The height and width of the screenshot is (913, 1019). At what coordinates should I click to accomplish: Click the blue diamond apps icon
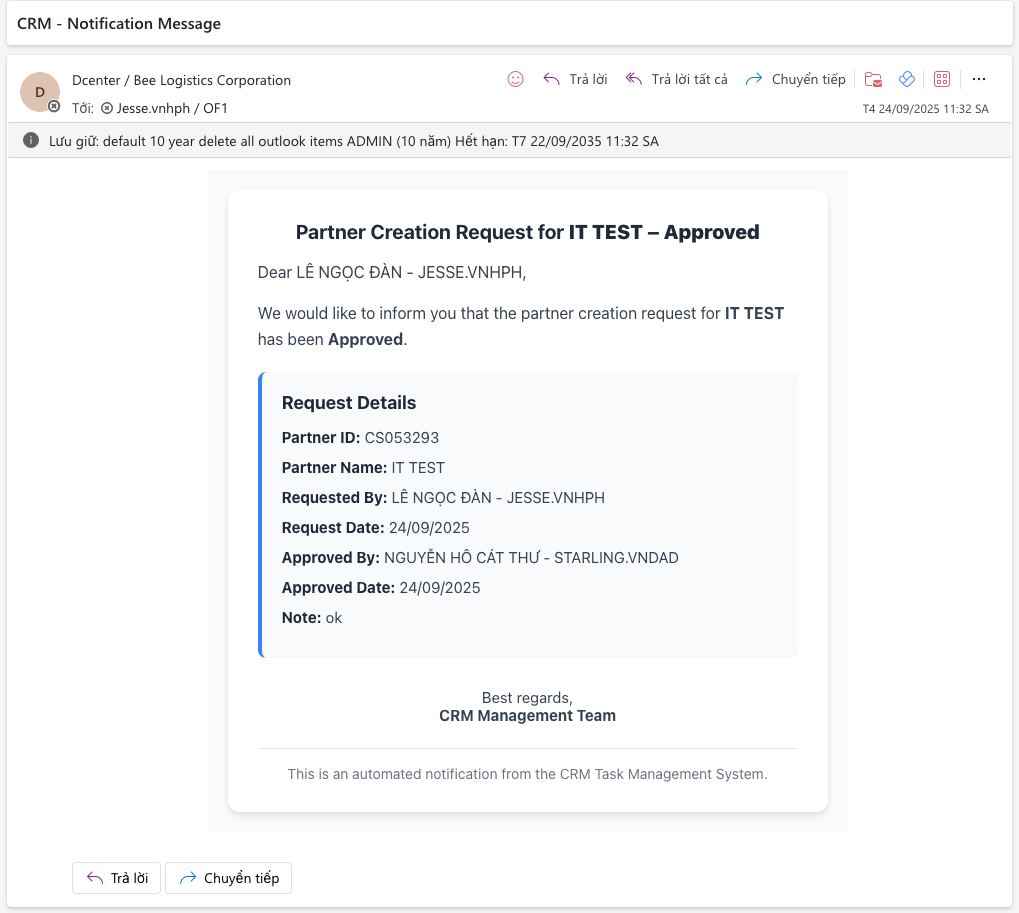[x=908, y=78]
